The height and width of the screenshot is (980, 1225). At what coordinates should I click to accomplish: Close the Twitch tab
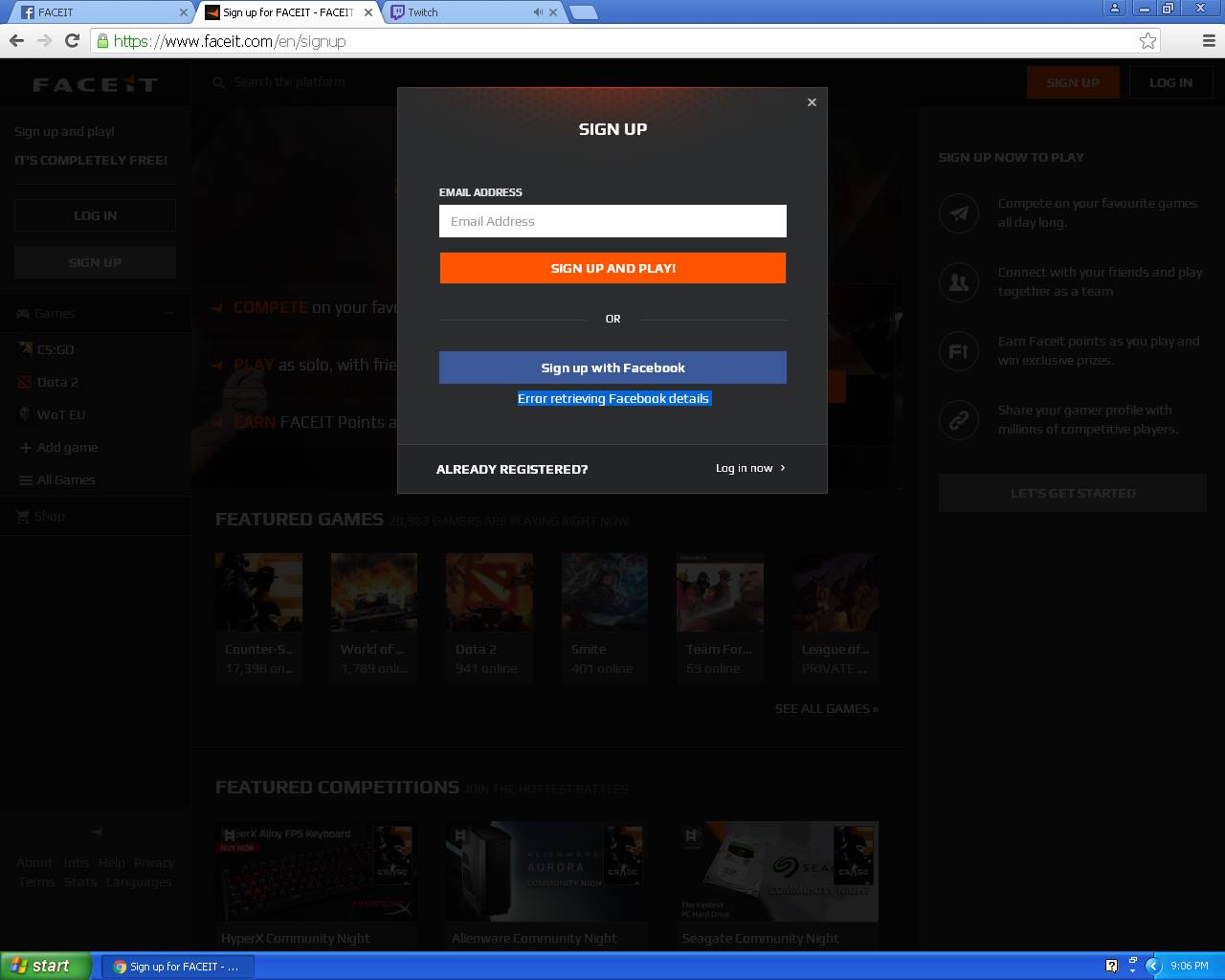(x=553, y=12)
